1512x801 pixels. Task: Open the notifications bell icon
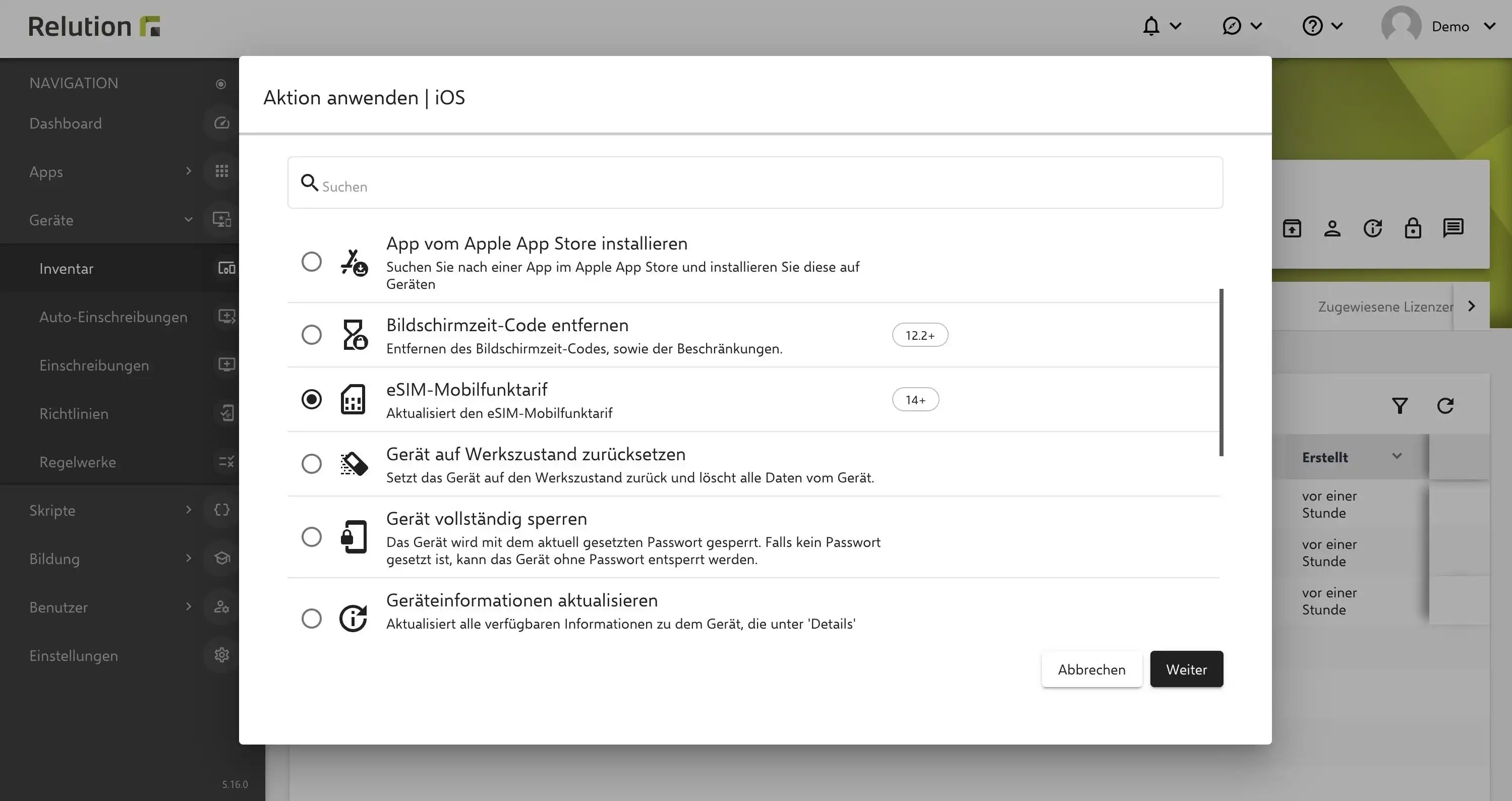pos(1151,26)
